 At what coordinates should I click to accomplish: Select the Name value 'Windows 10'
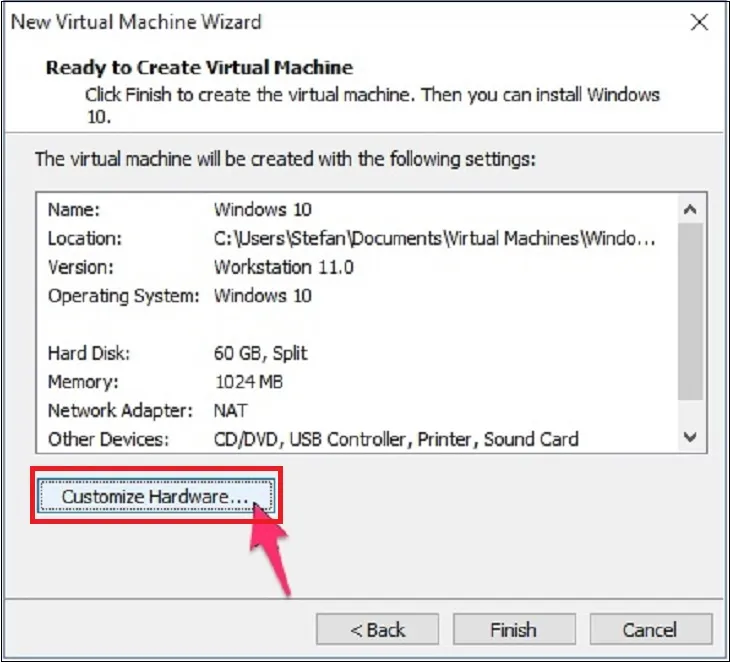point(263,209)
